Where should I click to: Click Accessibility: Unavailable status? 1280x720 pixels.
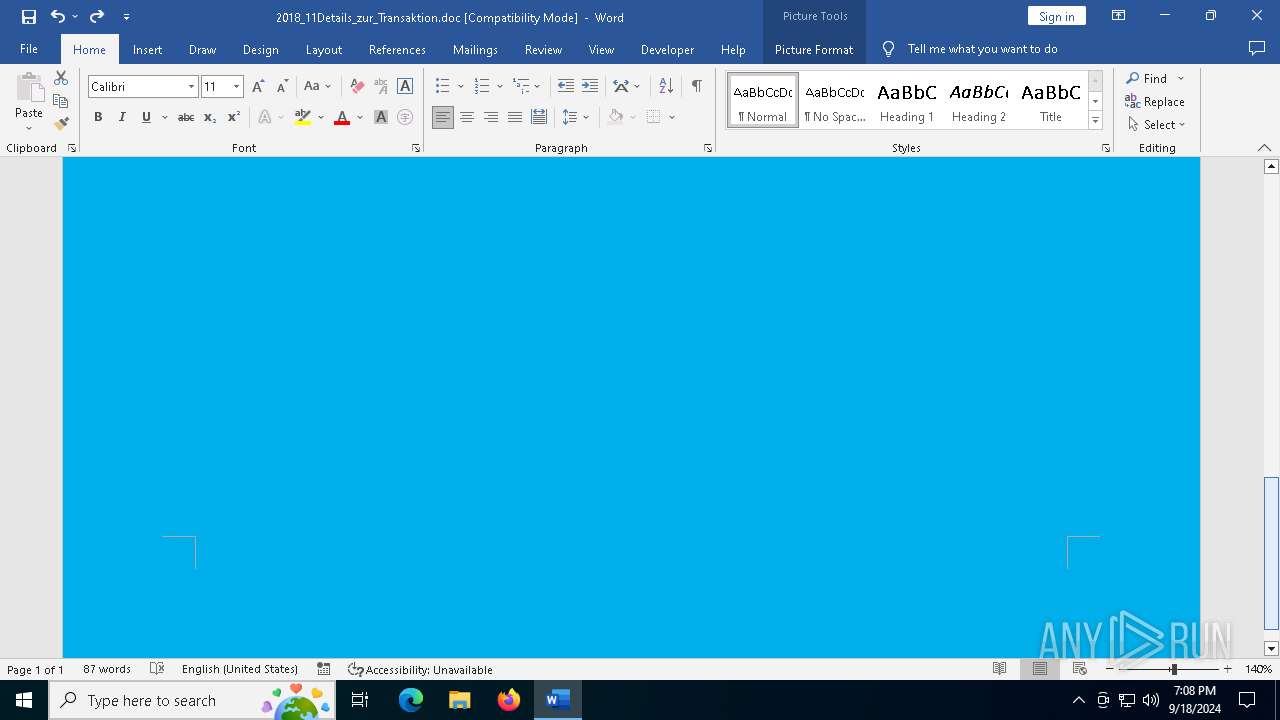click(420, 669)
